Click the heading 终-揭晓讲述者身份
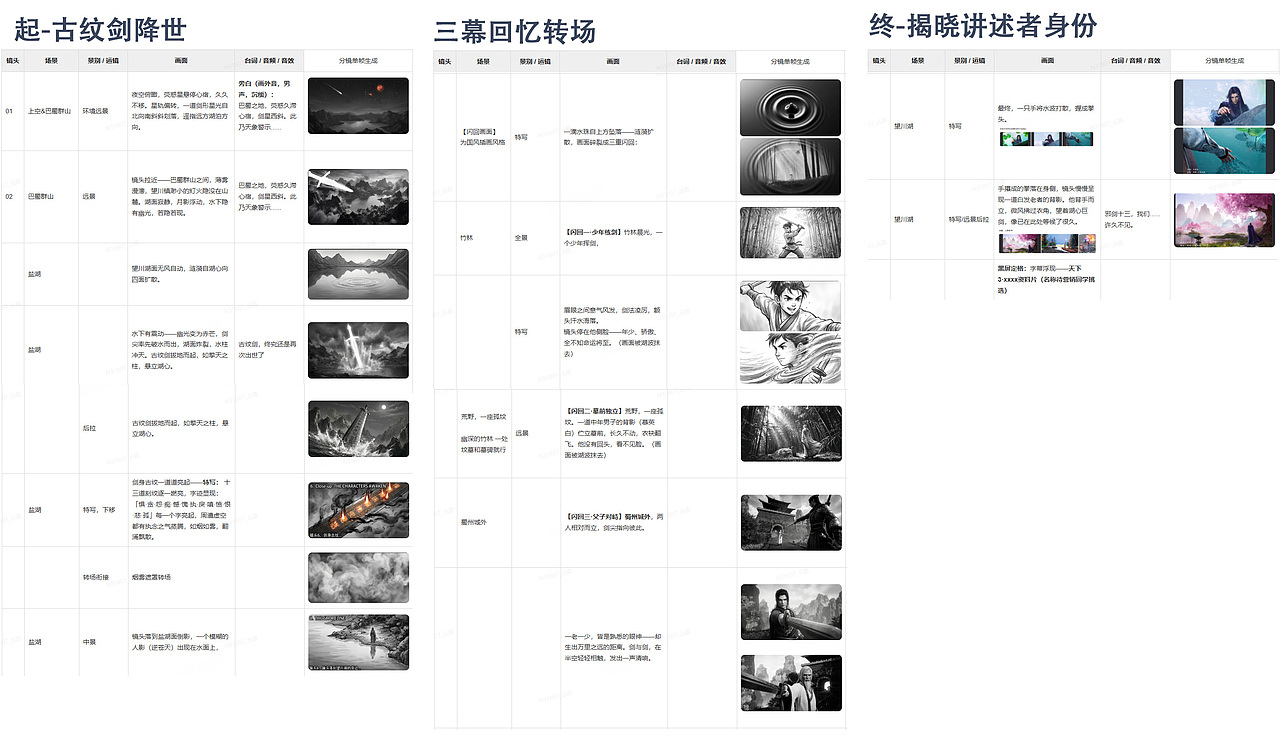The image size is (1280, 742). click(x=983, y=25)
